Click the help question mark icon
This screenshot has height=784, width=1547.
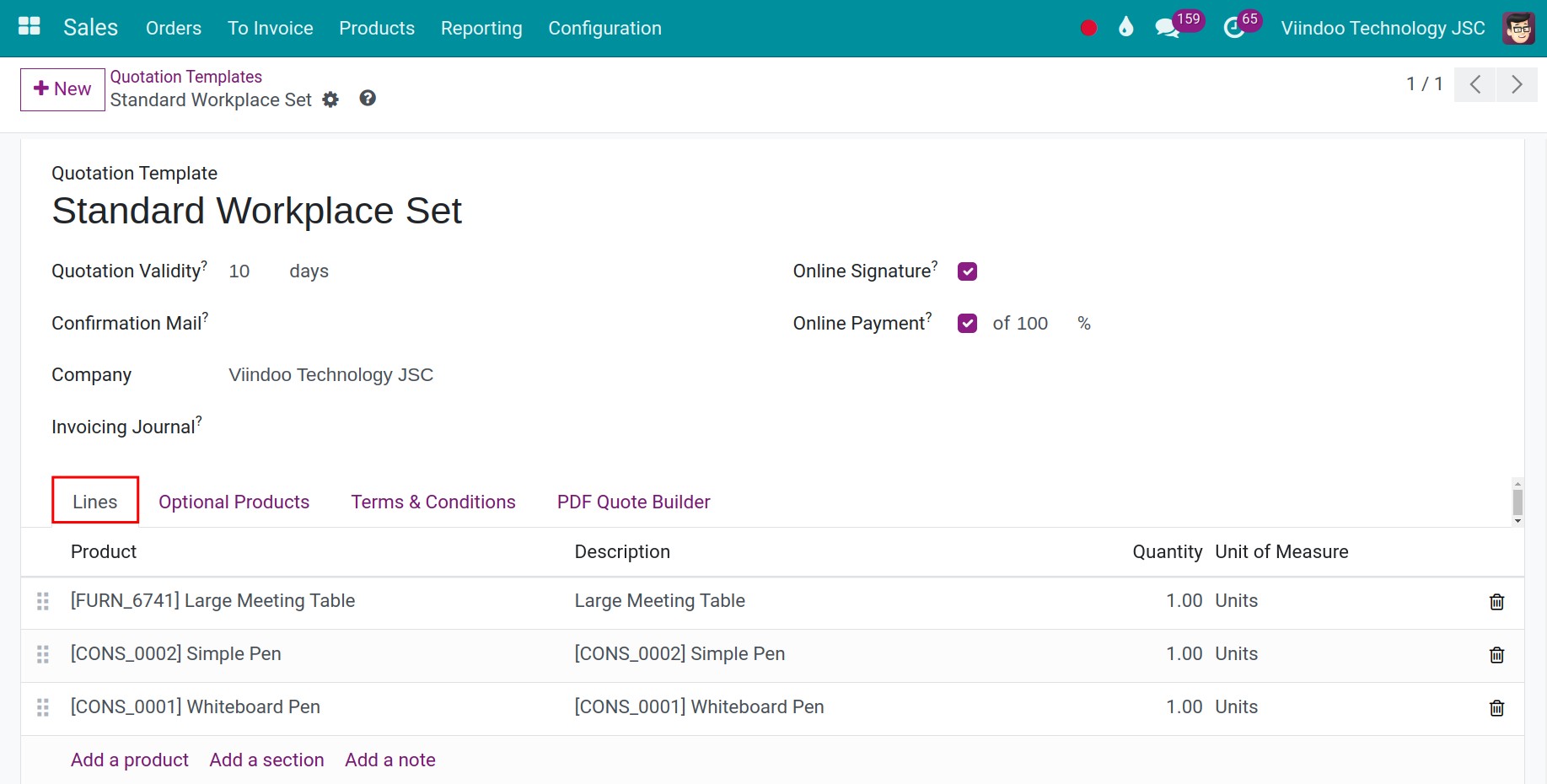coord(368,98)
